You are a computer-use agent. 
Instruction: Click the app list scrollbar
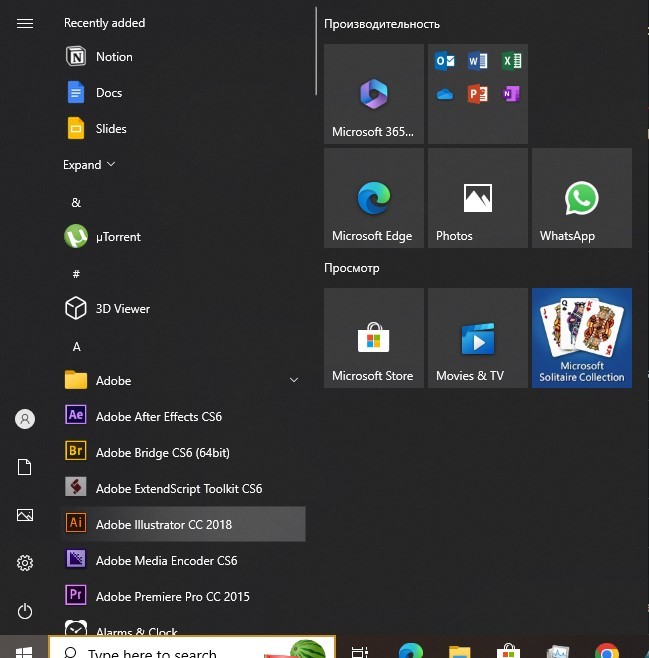pyautogui.click(x=316, y=51)
